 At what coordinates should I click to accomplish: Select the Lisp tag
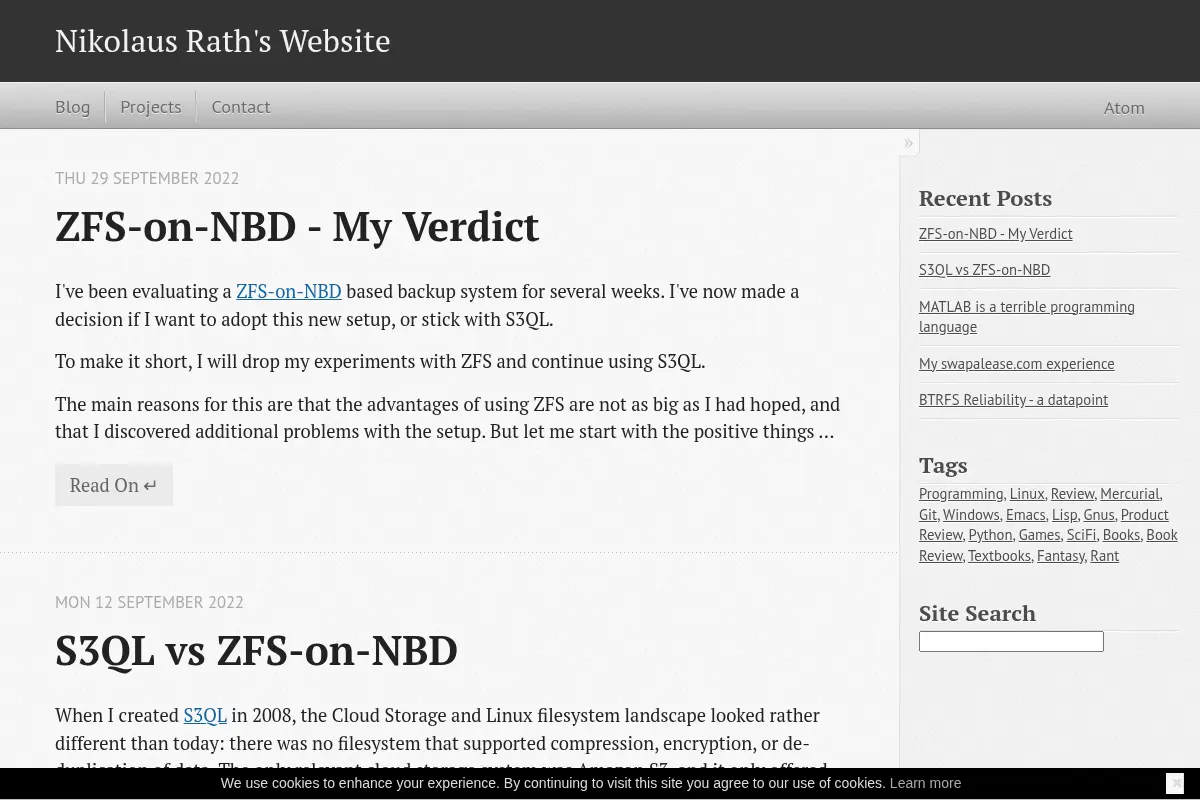1064,514
